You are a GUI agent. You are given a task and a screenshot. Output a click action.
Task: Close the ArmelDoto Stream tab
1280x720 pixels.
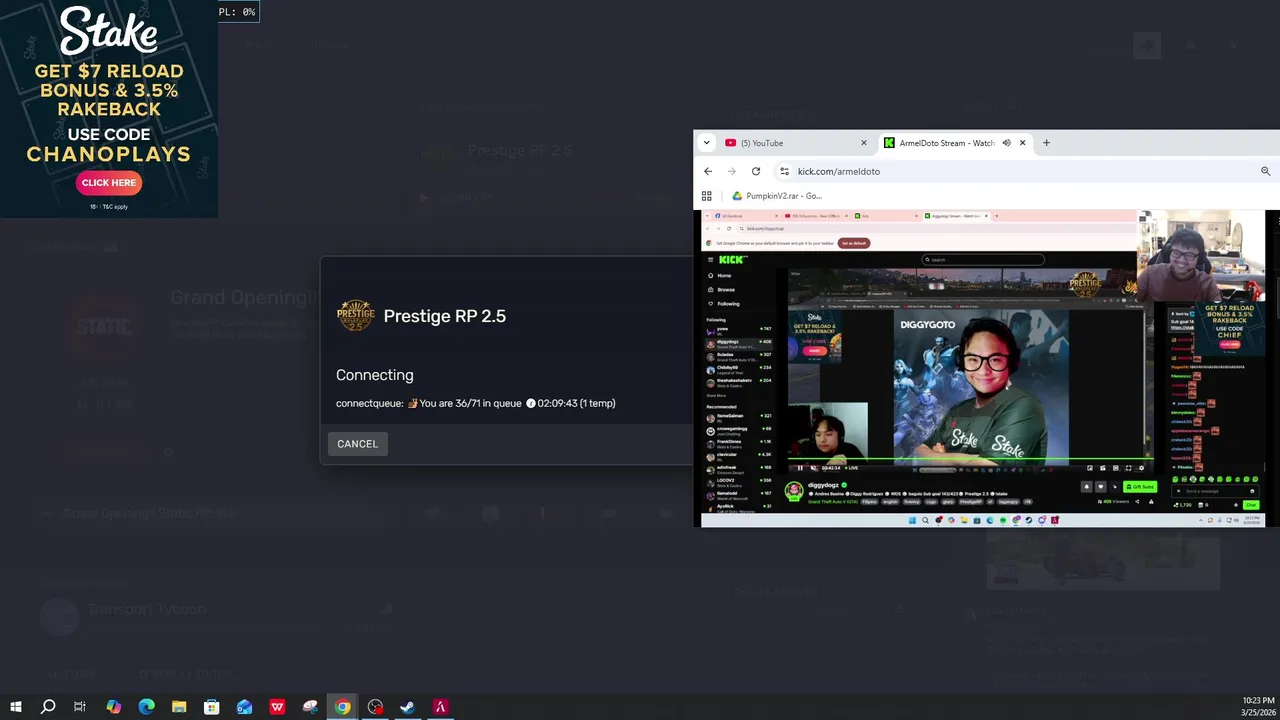click(1022, 143)
